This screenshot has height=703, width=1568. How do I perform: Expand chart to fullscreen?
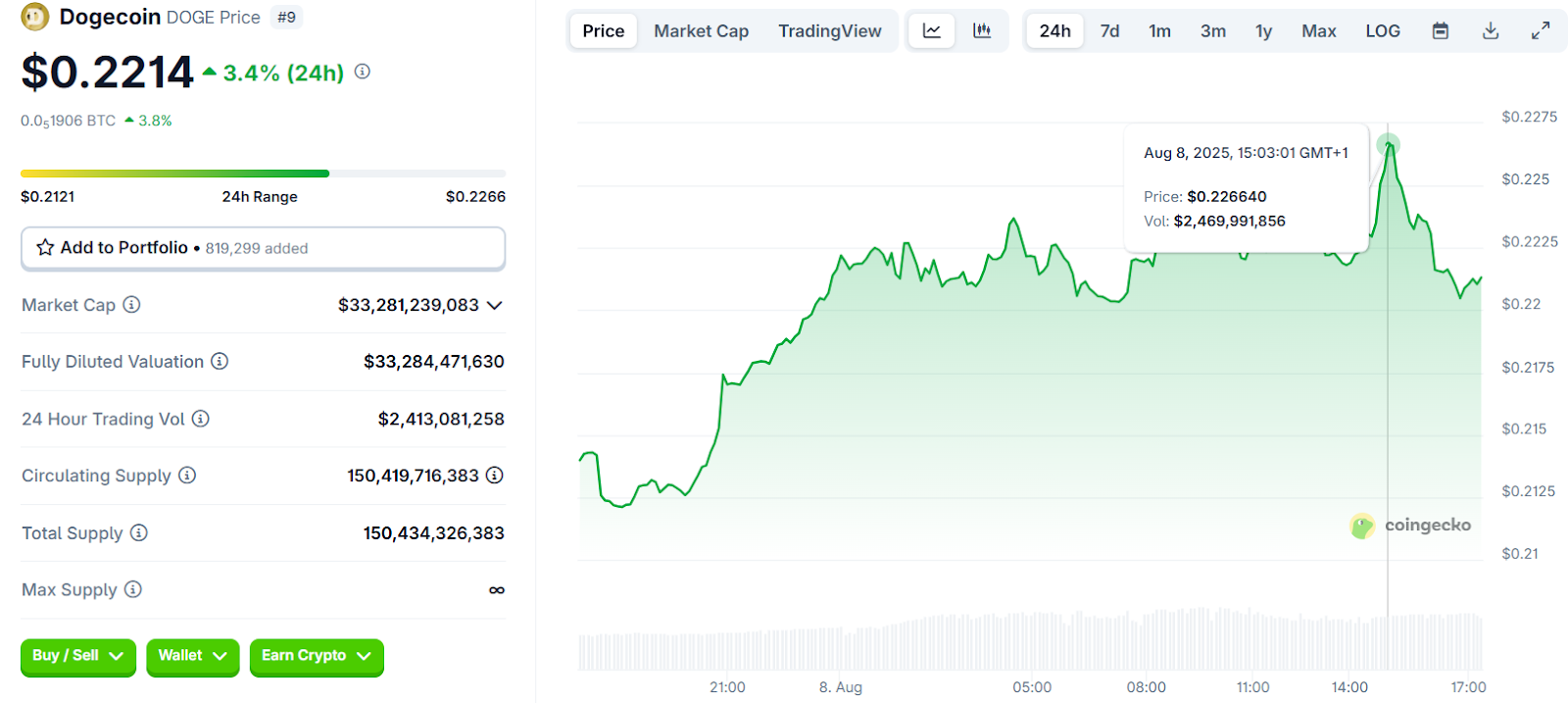pyautogui.click(x=1541, y=31)
